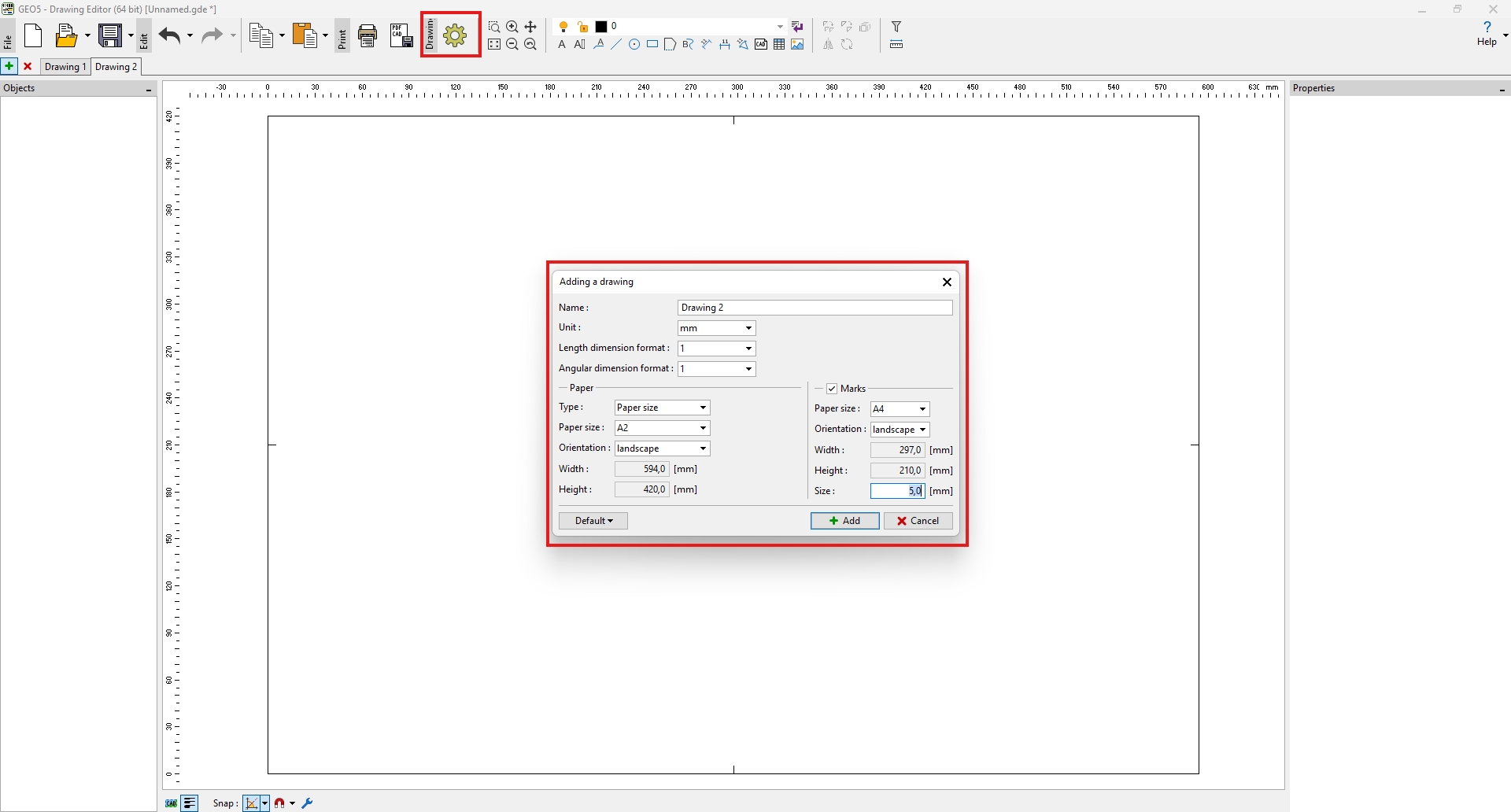This screenshot has width=1511, height=812.
Task: Click the insert table icon
Action: 779,45
